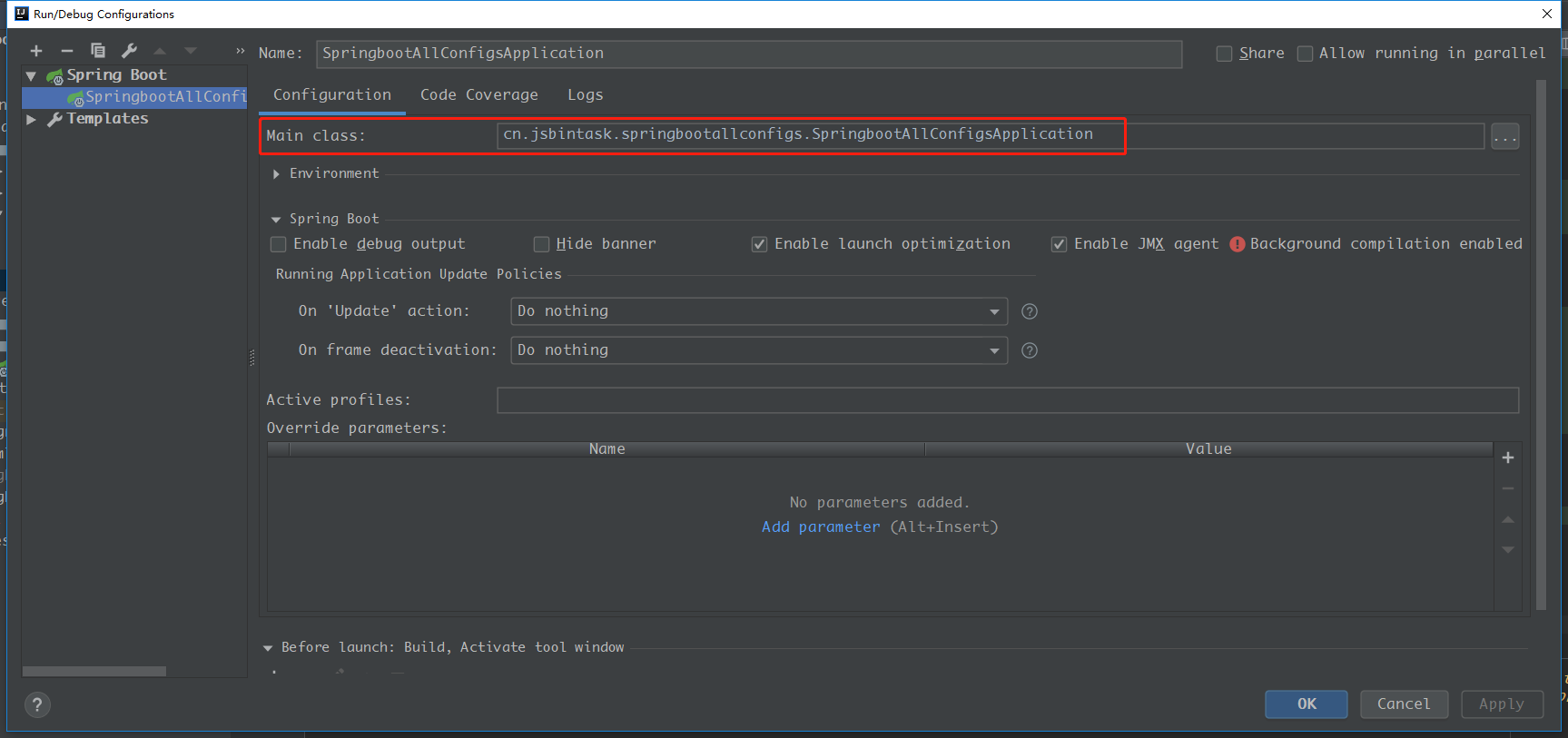
Task: Open the edit templates wrench icon
Action: 129,51
